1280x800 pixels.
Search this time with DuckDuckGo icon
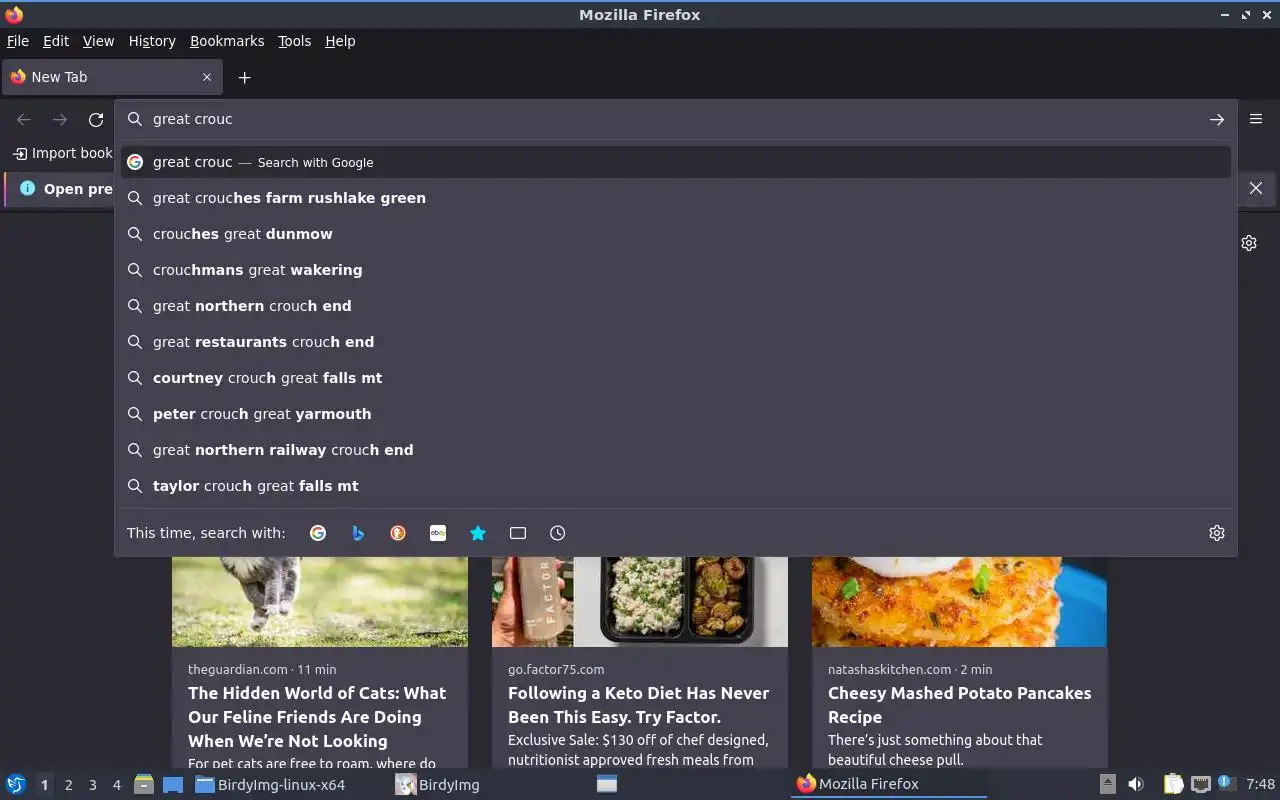(398, 533)
